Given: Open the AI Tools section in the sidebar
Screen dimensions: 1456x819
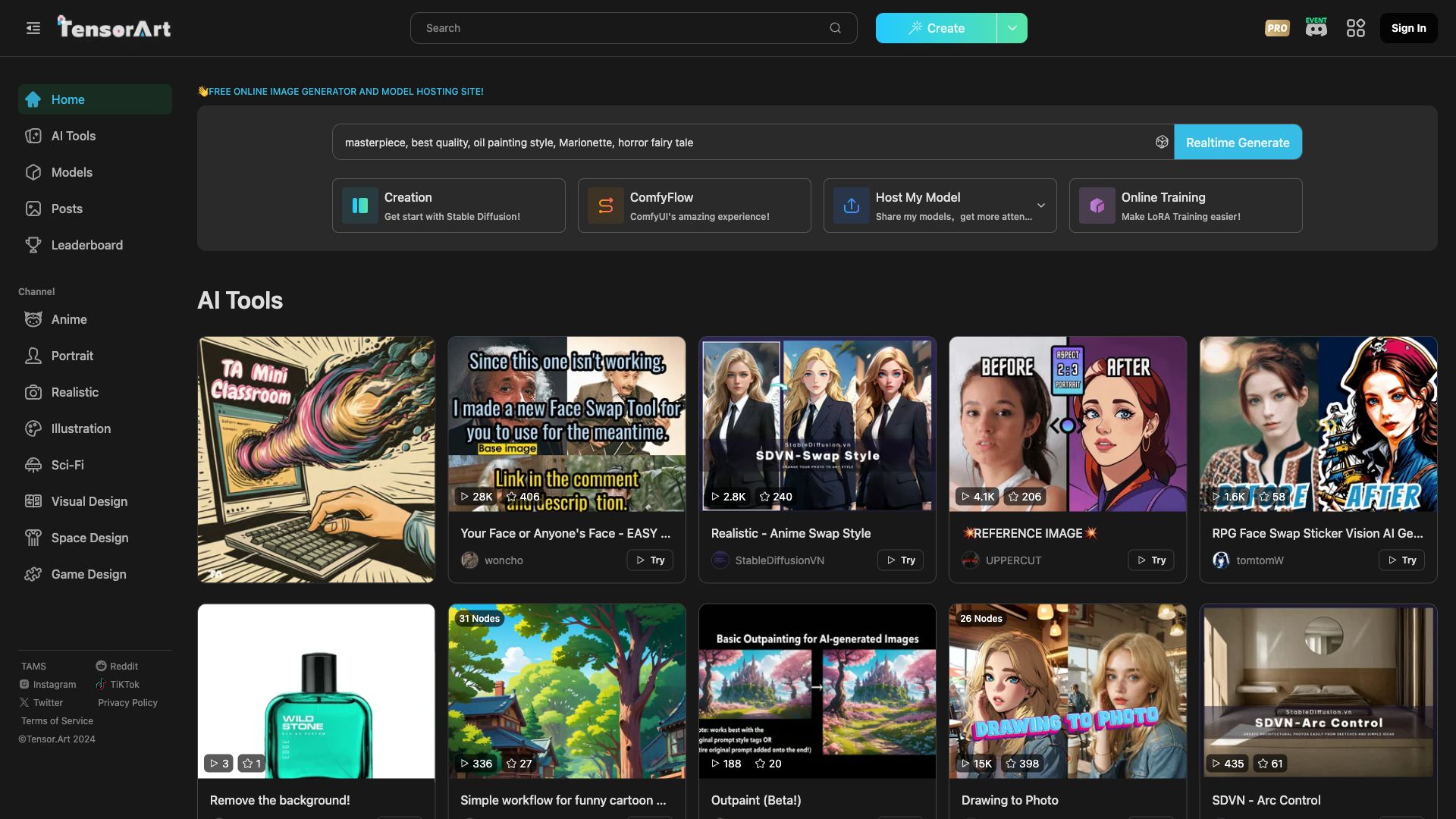Looking at the screenshot, I should 73,136.
